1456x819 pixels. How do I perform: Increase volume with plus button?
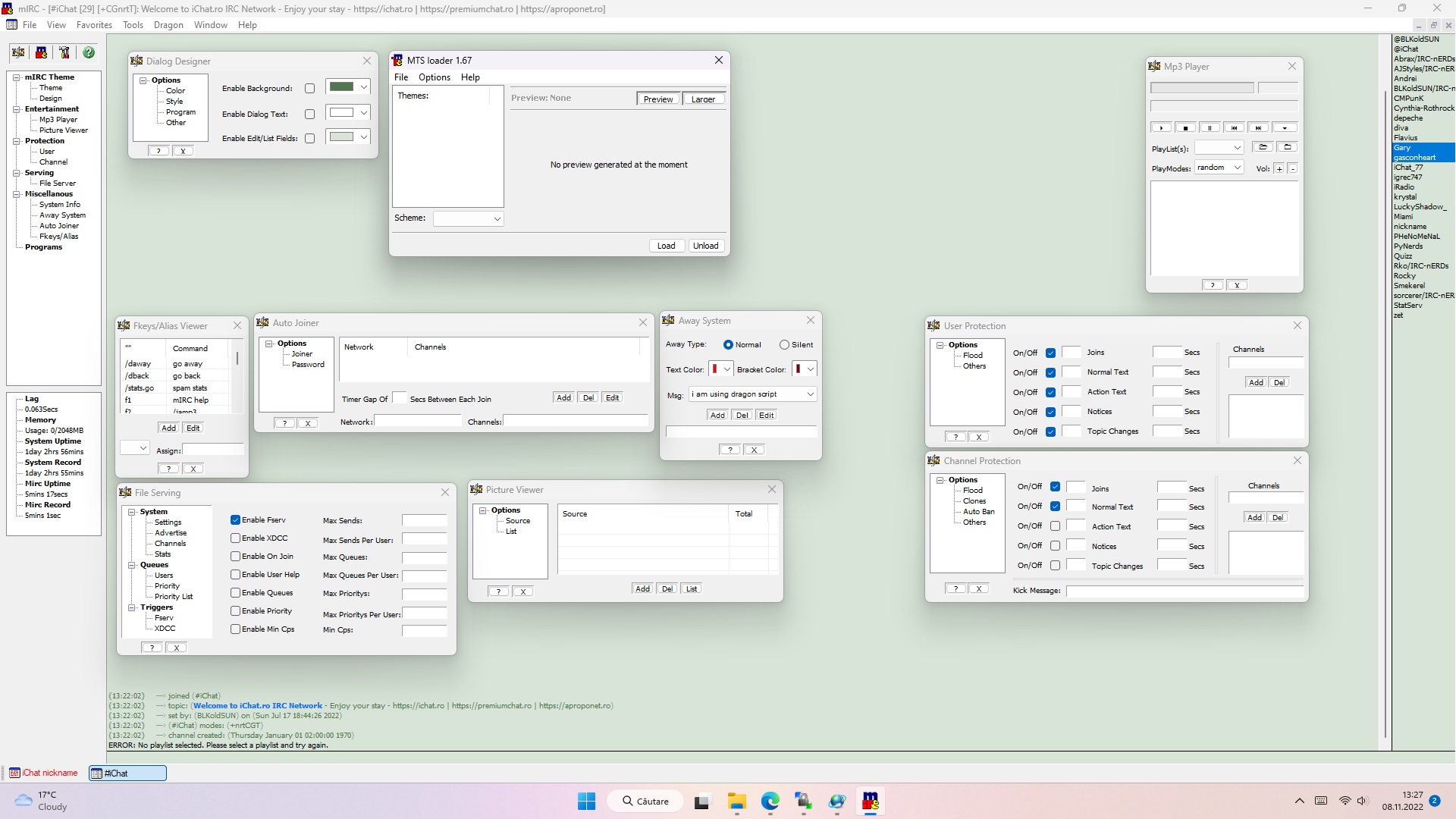1279,168
